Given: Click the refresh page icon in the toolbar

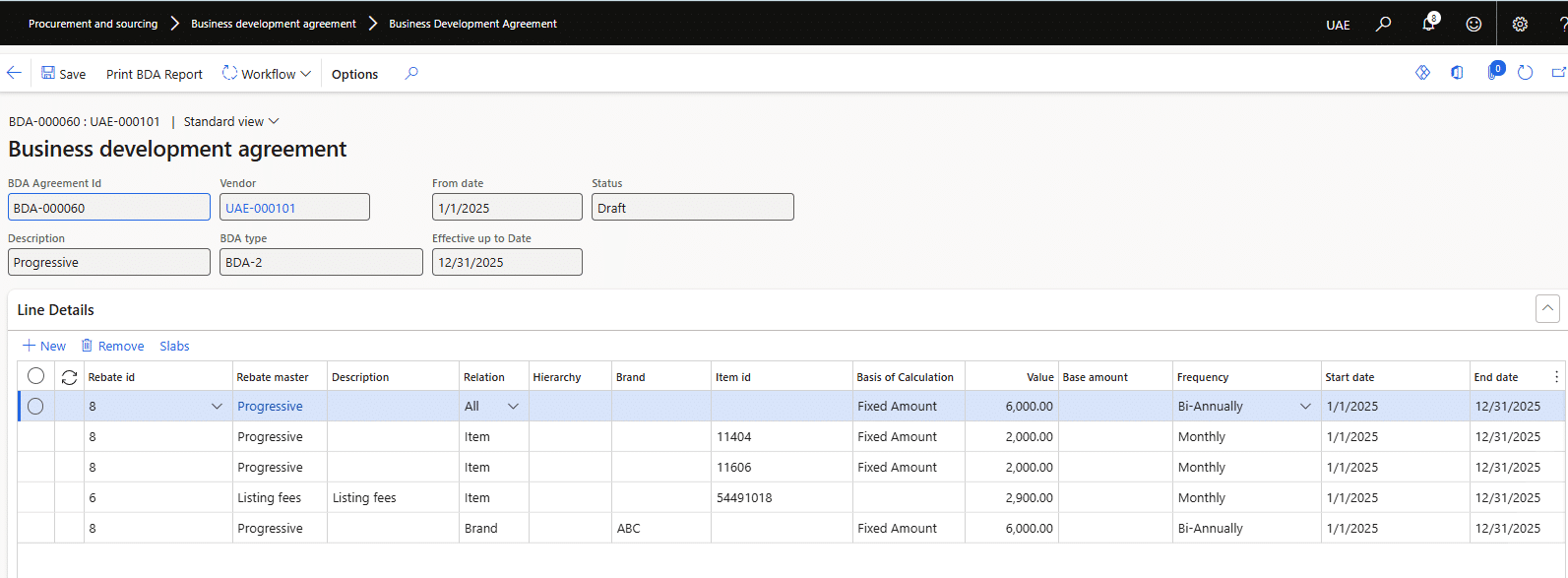Looking at the screenshot, I should pos(1525,73).
